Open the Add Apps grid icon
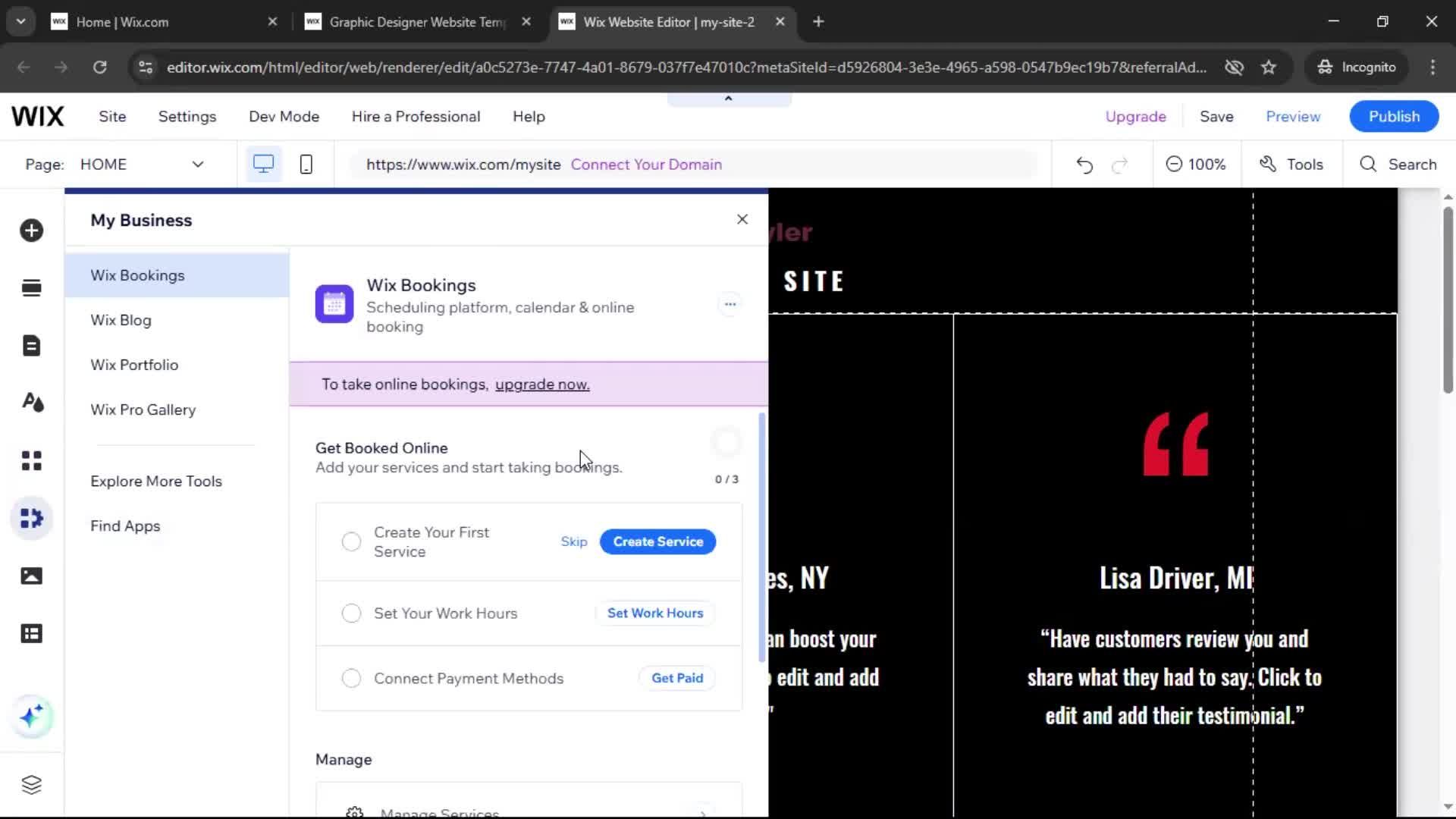The width and height of the screenshot is (1456, 819). click(x=31, y=460)
